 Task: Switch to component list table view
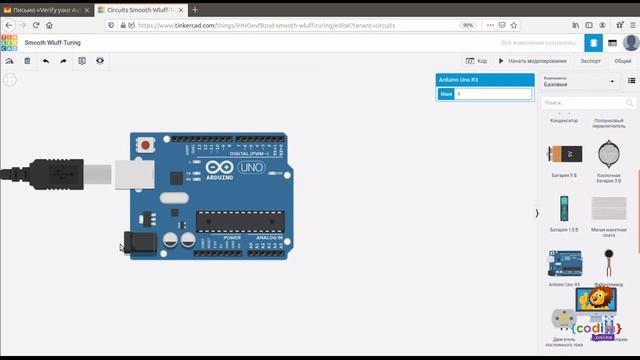(612, 43)
